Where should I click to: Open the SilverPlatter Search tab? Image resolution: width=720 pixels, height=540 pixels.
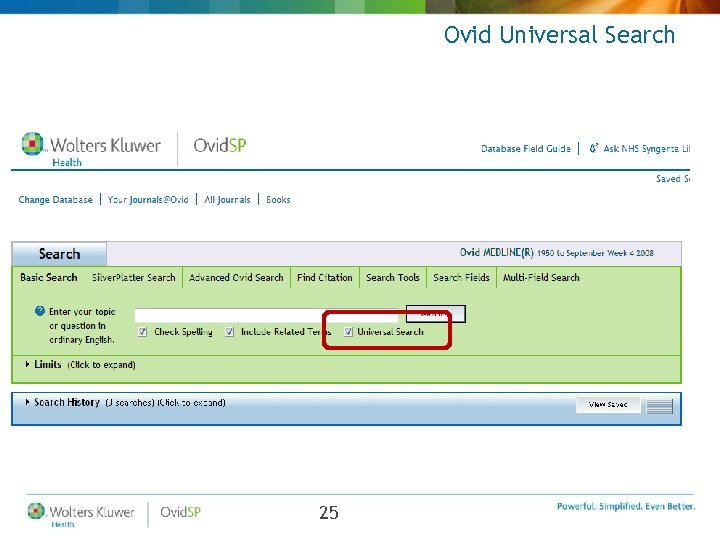coord(134,277)
